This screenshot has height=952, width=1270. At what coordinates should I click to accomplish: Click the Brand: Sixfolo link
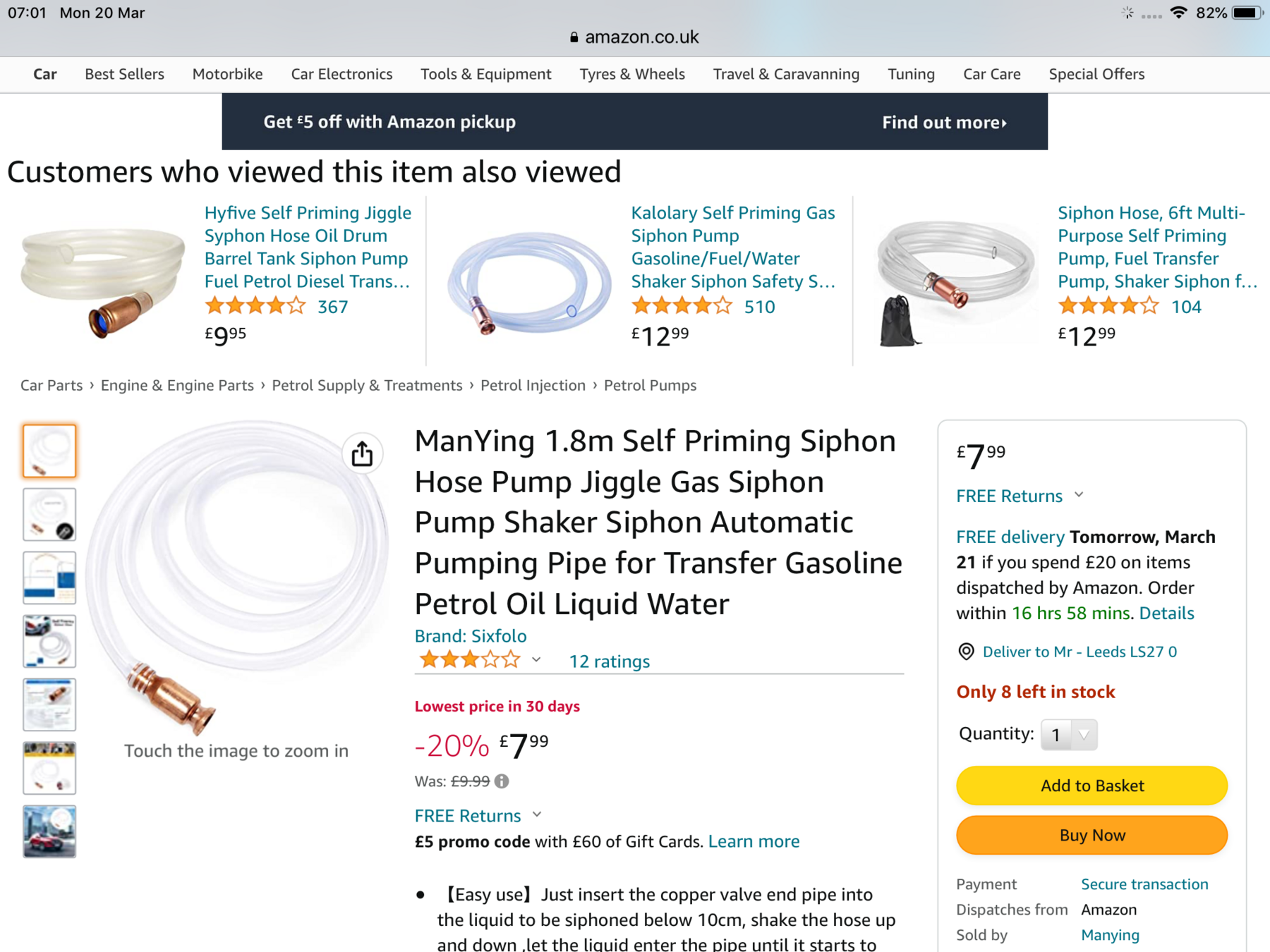(x=471, y=636)
